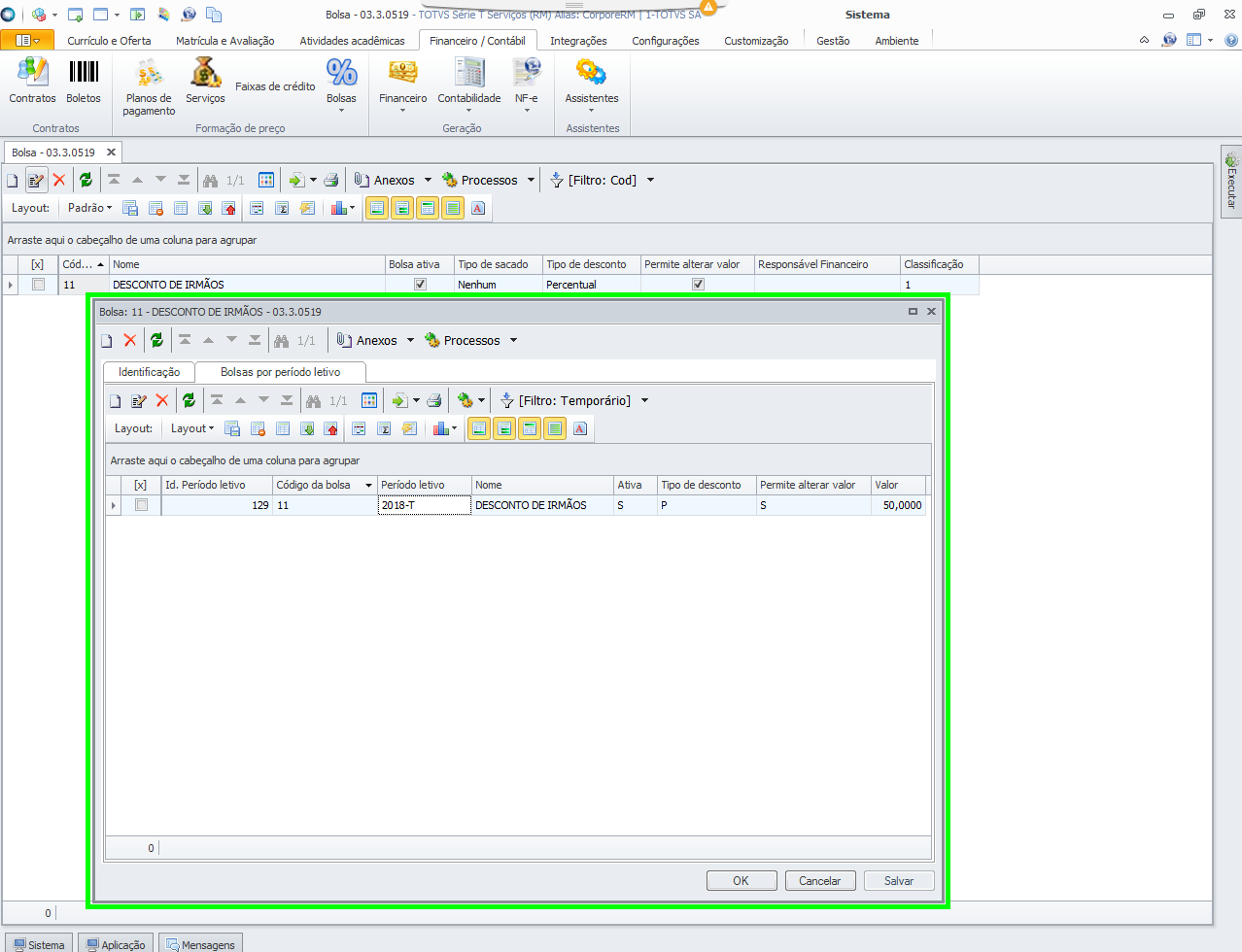Open Executar side panel
The height and width of the screenshot is (952, 1242).
[x=1231, y=181]
